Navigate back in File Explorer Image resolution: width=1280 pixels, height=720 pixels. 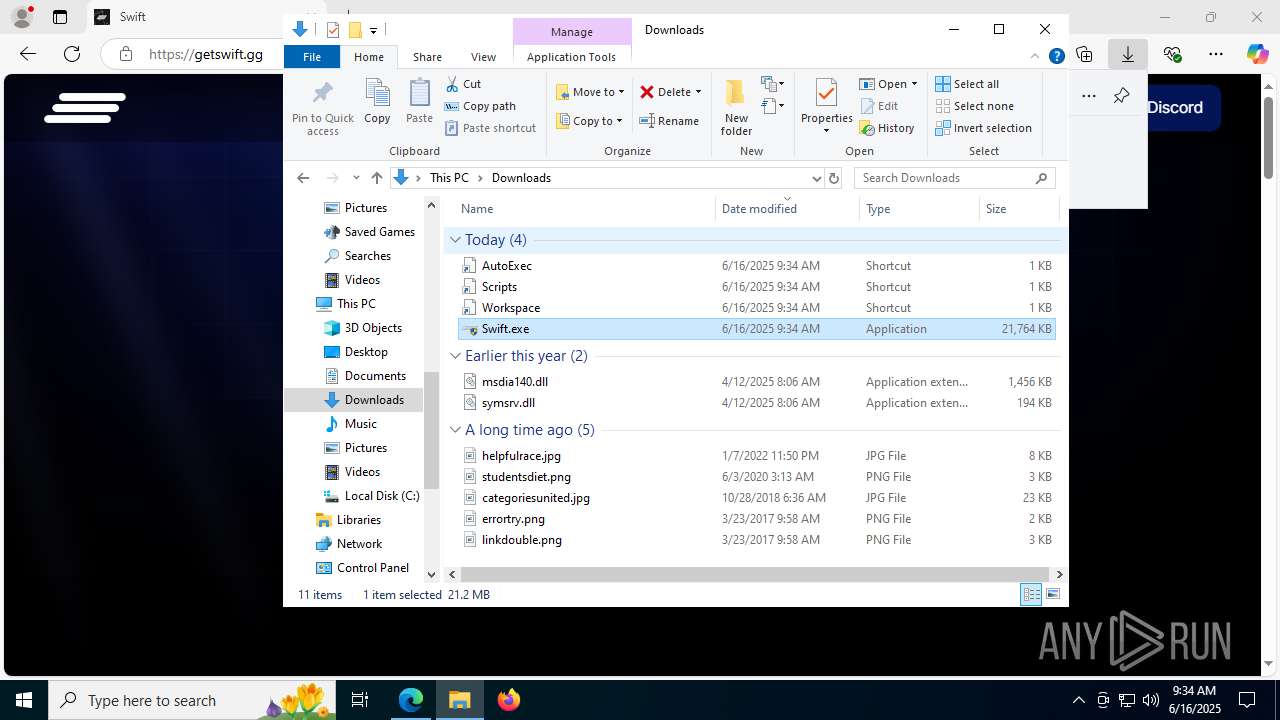pyautogui.click(x=303, y=178)
